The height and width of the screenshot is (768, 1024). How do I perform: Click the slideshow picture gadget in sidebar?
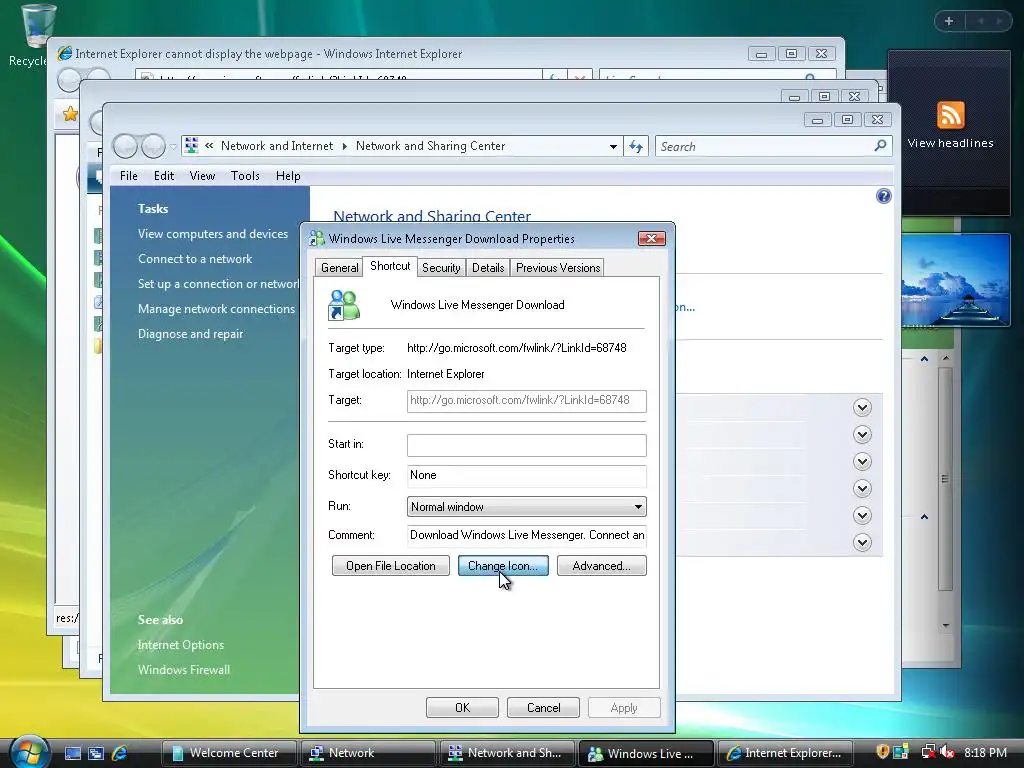point(956,280)
